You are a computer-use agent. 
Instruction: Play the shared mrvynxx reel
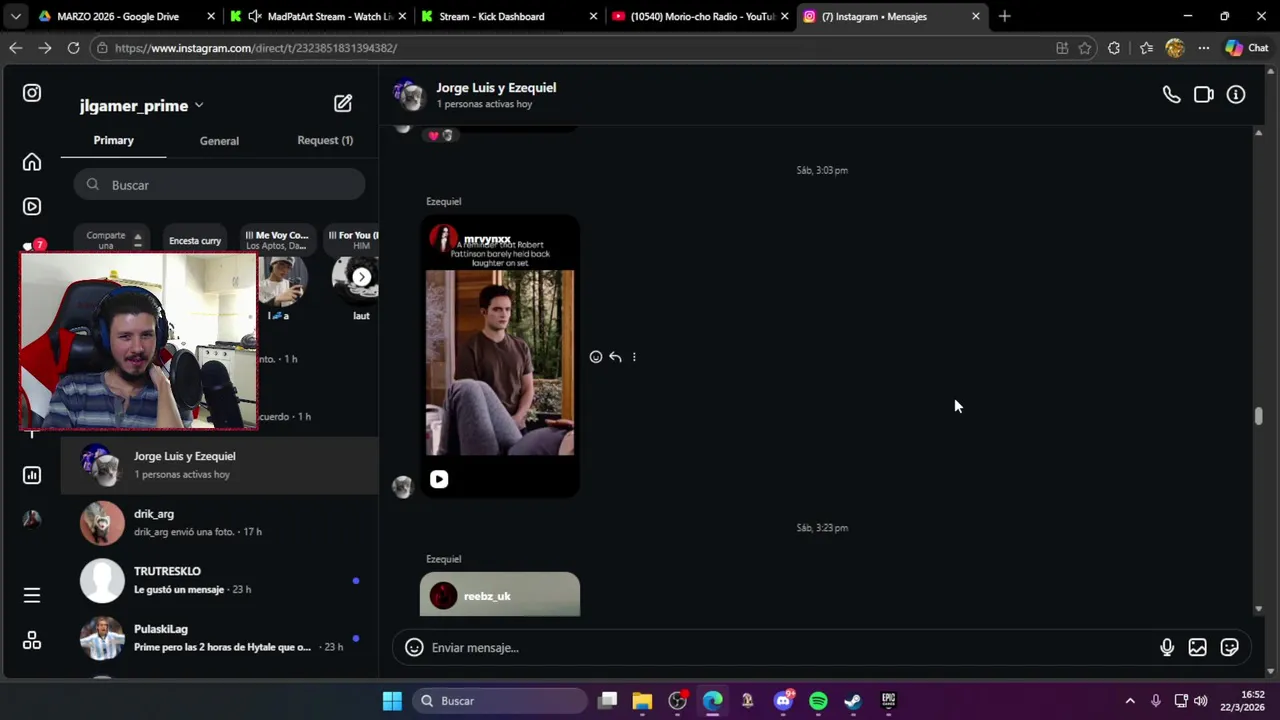pyautogui.click(x=439, y=479)
